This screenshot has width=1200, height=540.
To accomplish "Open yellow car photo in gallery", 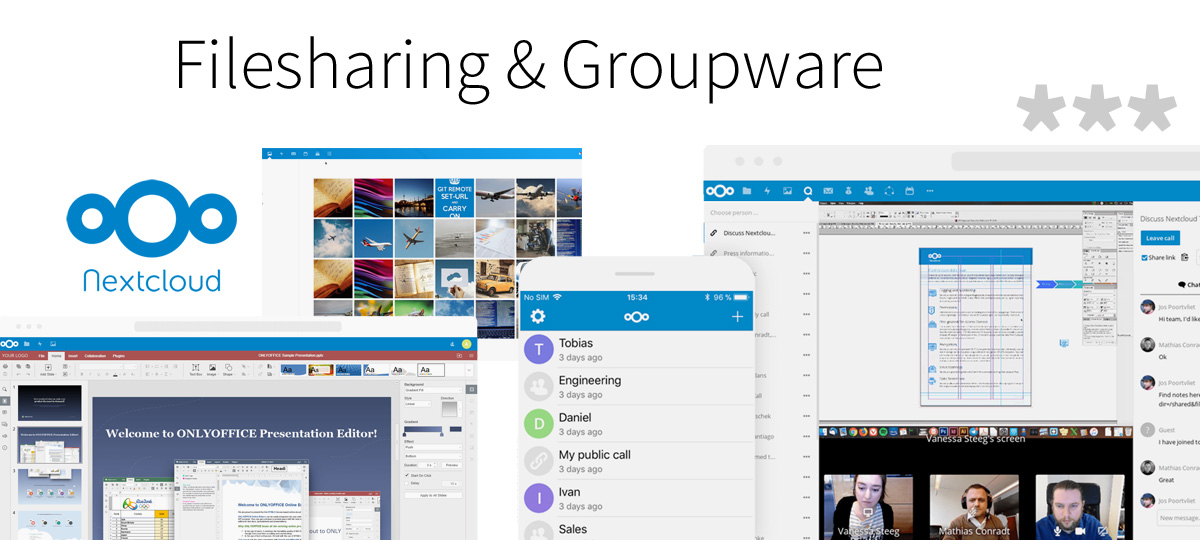I will 497,280.
